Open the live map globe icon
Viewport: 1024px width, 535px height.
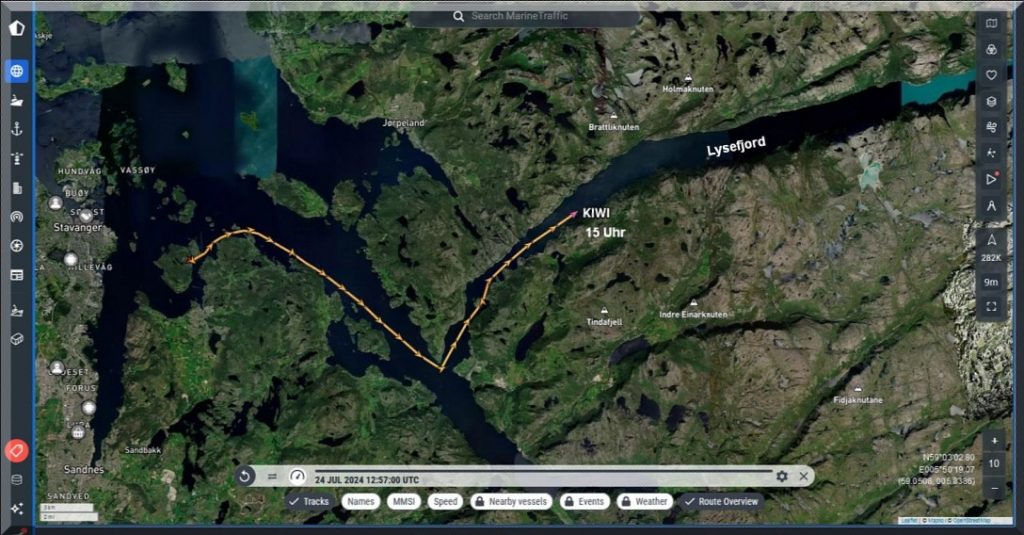pyautogui.click(x=17, y=71)
